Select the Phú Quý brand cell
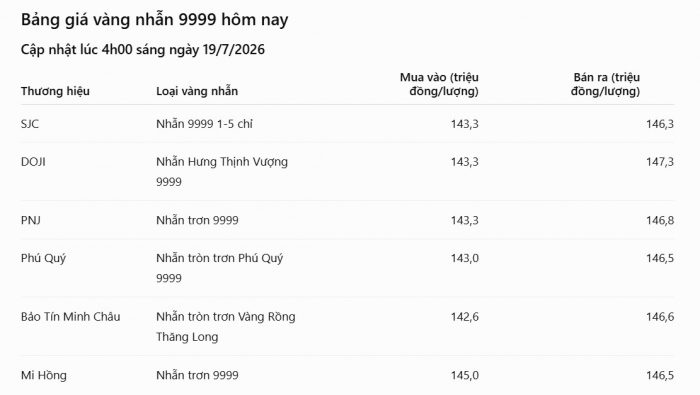Viewport: 700px width, 395px height. pos(43,258)
